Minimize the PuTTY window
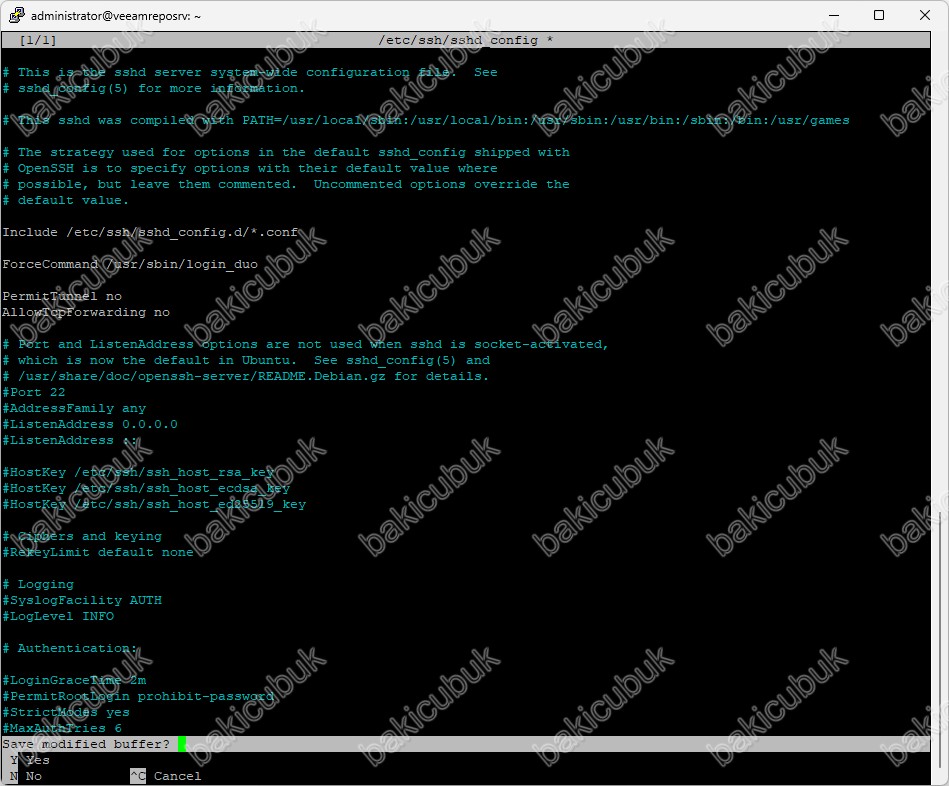The image size is (949, 786). pyautogui.click(x=834, y=15)
